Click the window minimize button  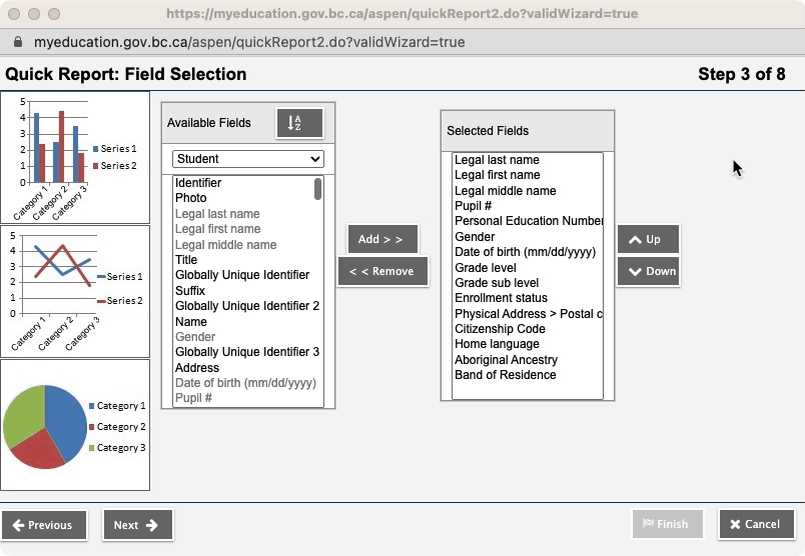click(34, 14)
